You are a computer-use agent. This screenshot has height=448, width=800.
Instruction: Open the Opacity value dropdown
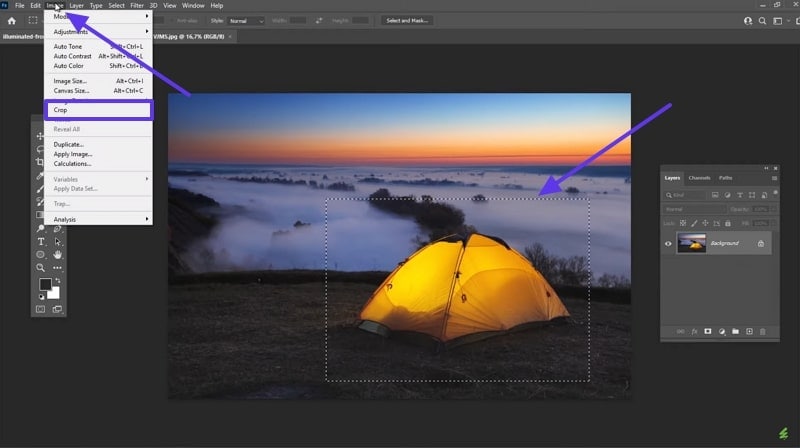point(773,209)
